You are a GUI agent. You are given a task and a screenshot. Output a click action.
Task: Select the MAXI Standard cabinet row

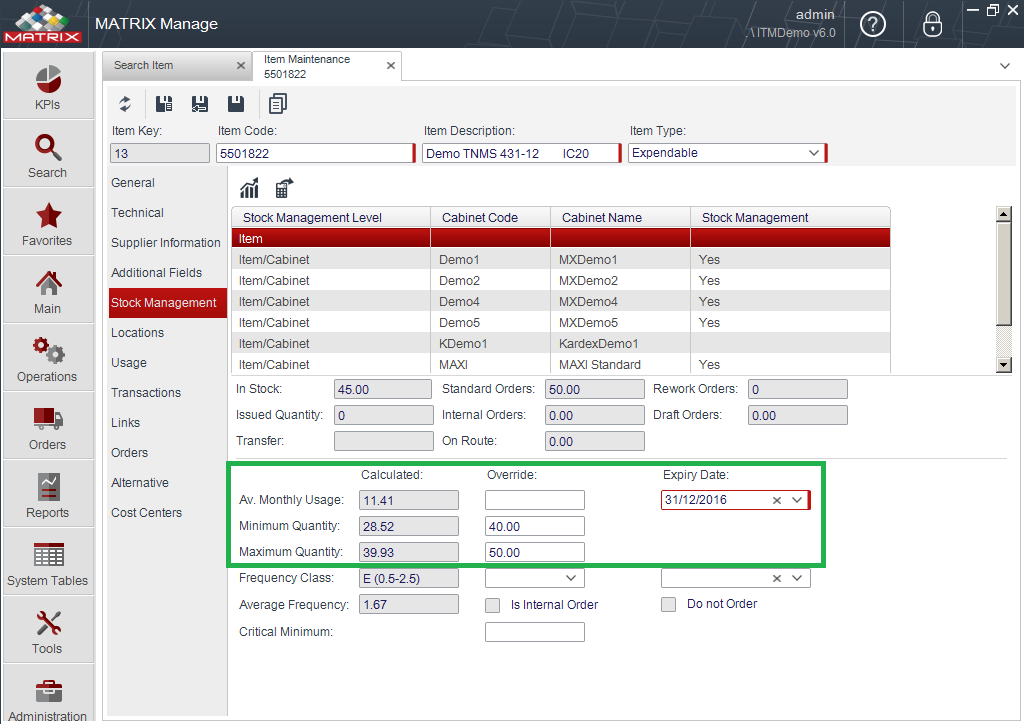tap(560, 364)
